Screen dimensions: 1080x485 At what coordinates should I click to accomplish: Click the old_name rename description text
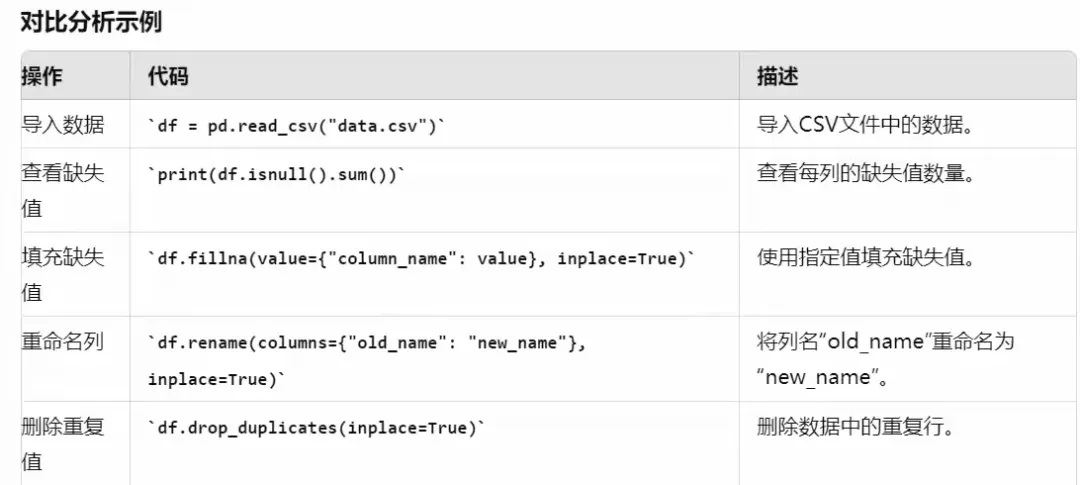(886, 359)
